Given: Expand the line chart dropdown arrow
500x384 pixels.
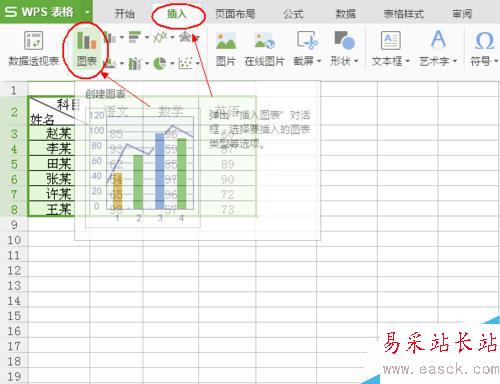Looking at the screenshot, I should [x=172, y=37].
